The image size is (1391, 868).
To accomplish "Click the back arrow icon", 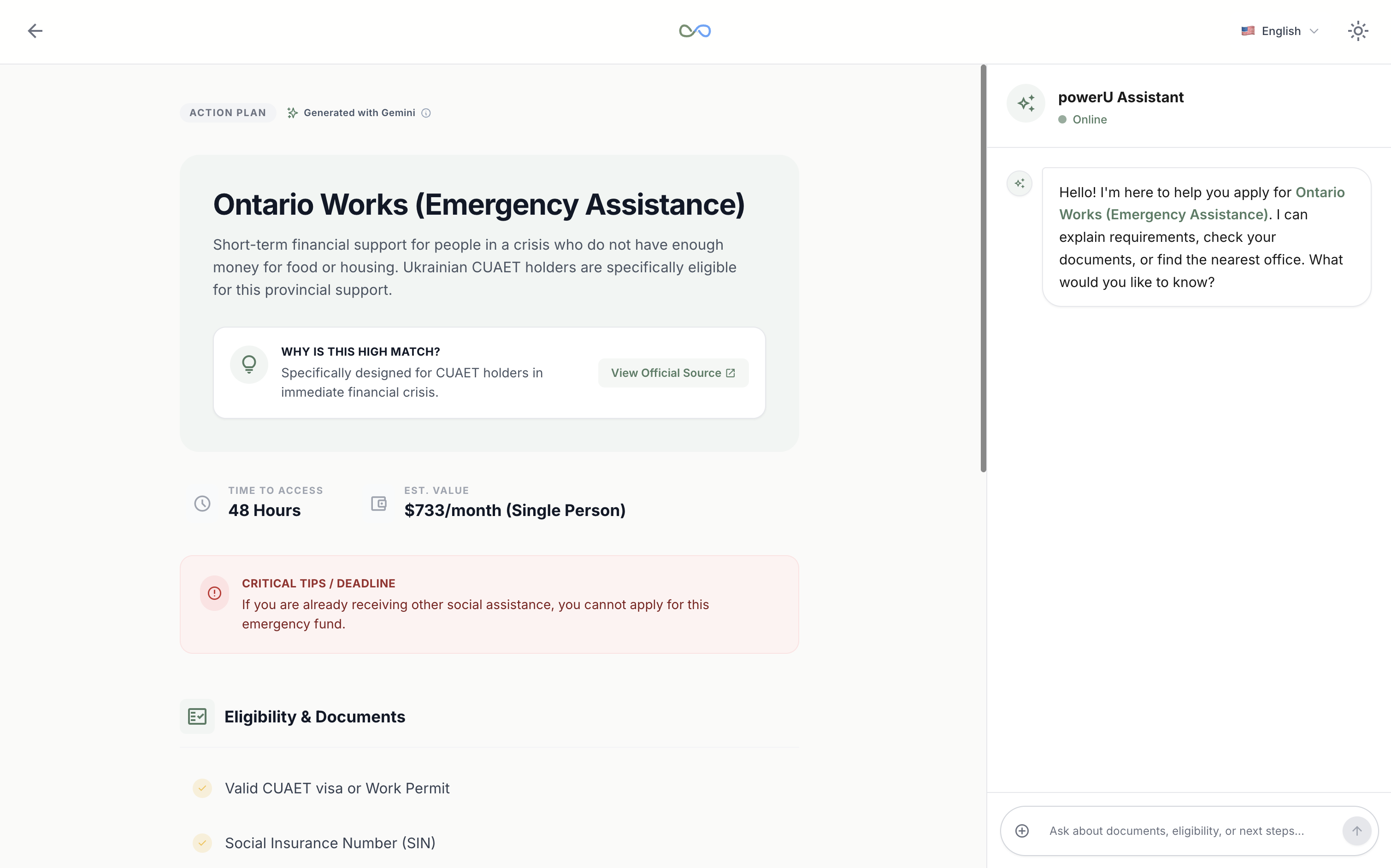I will pos(35,31).
